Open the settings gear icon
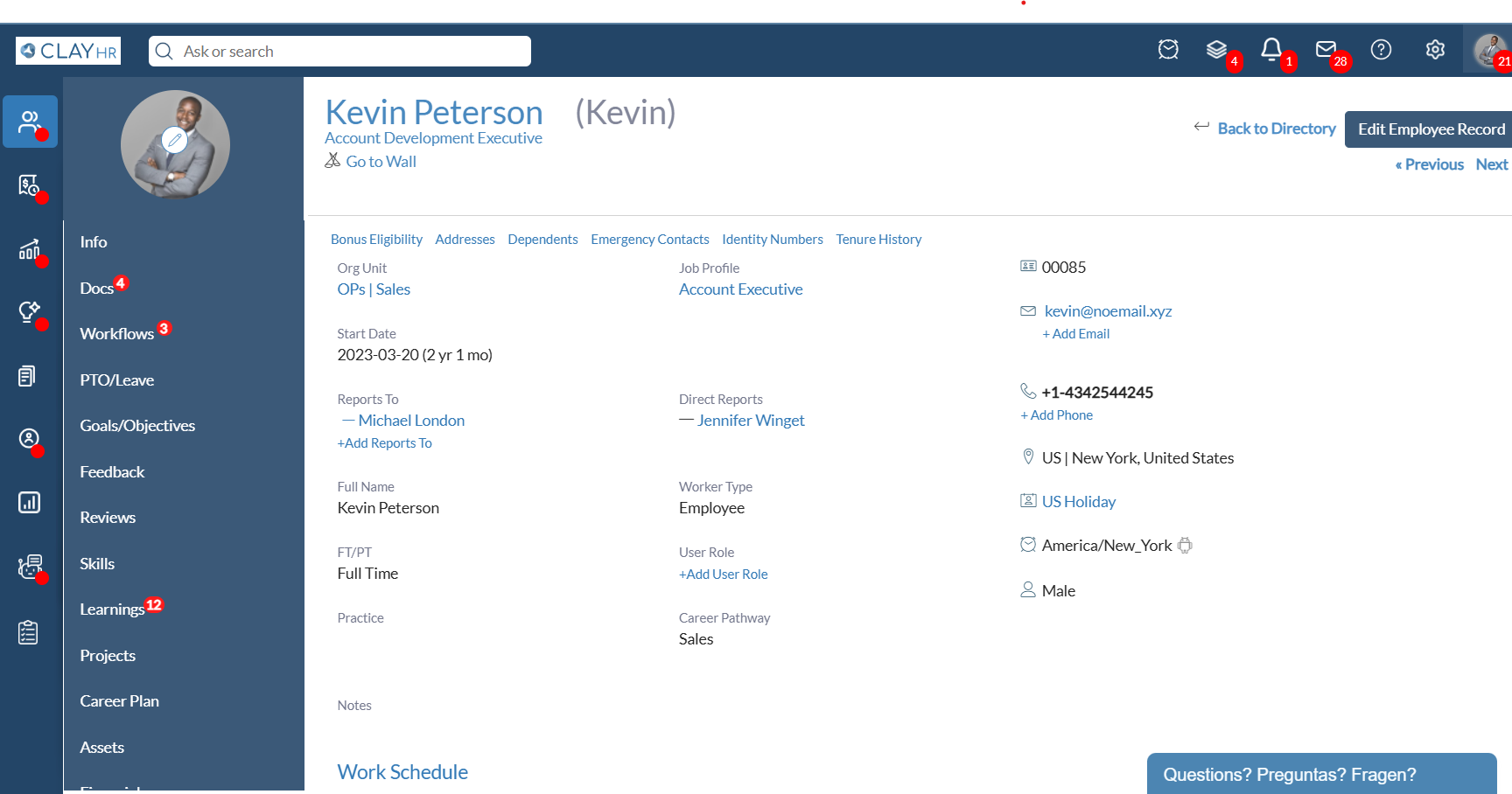1512x794 pixels. (x=1435, y=50)
